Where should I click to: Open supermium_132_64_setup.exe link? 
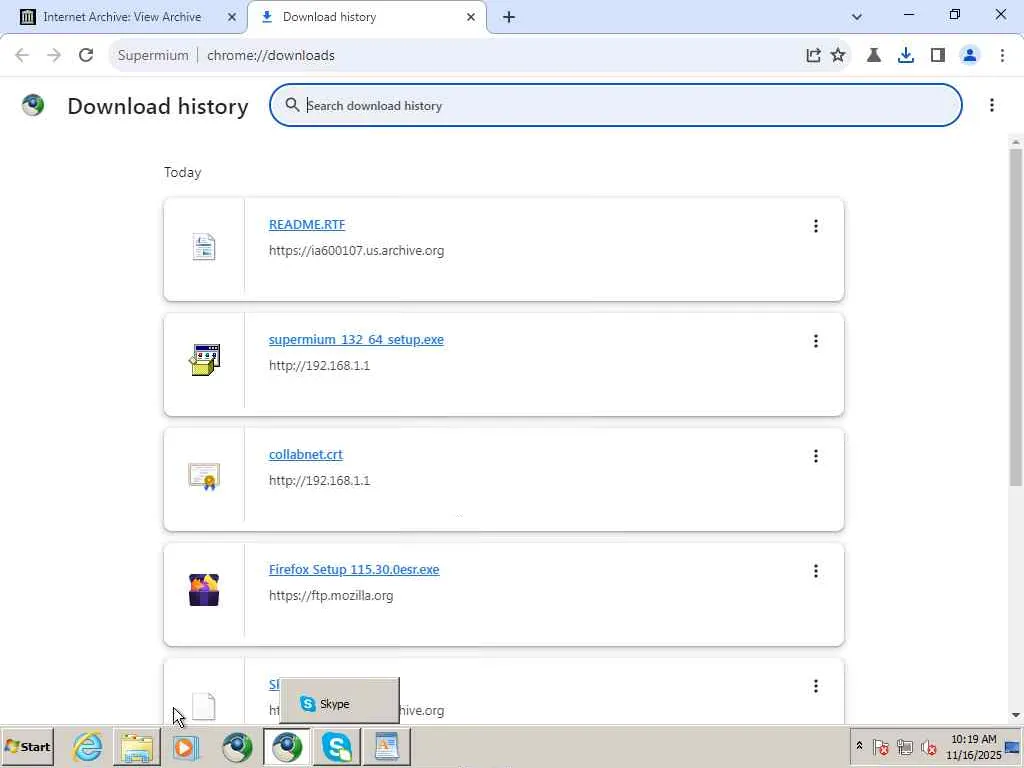[356, 339]
